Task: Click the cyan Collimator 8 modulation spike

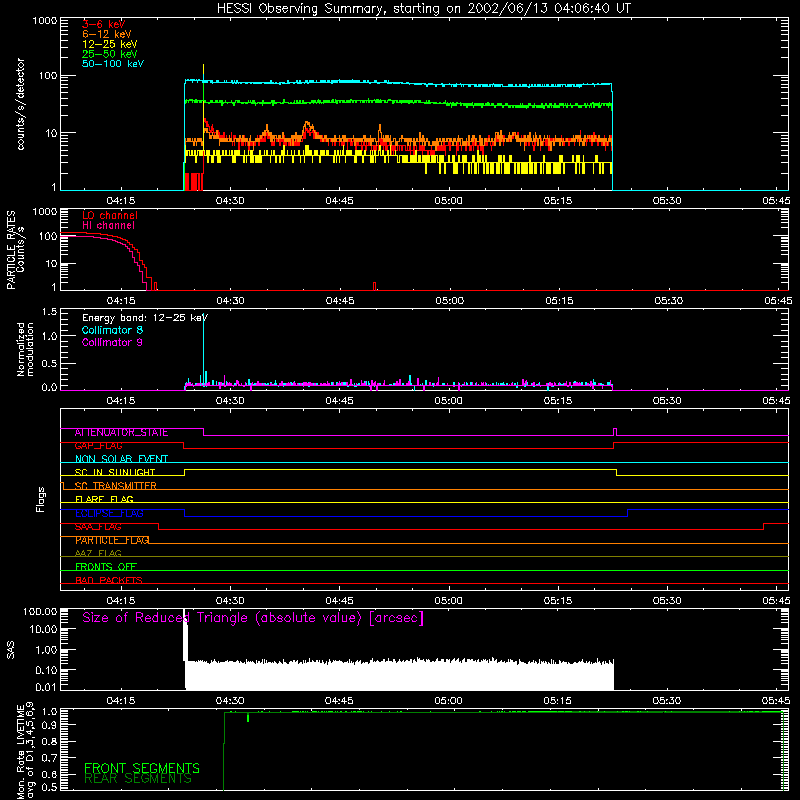Action: tap(204, 349)
